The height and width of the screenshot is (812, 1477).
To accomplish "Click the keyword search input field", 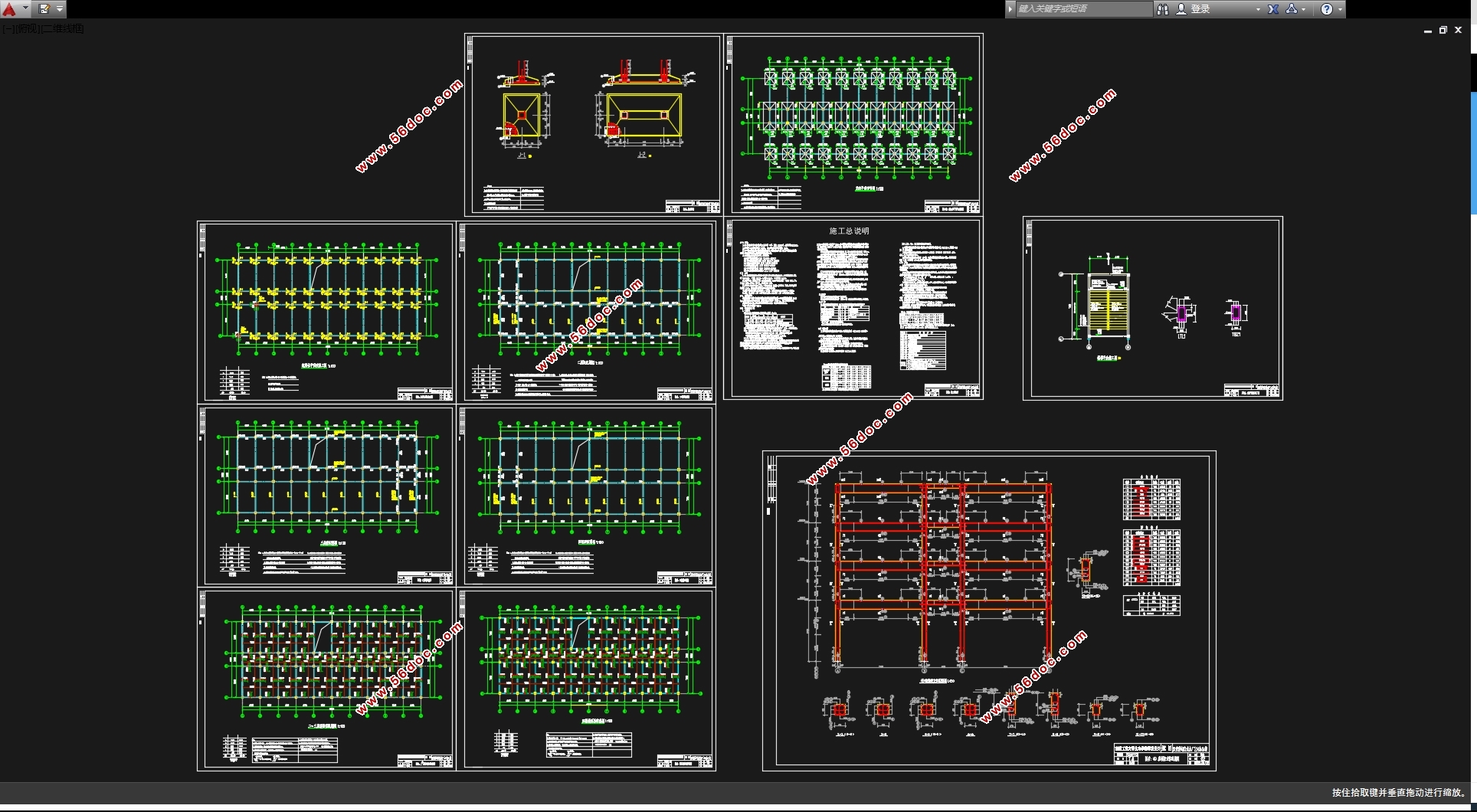I will tap(1084, 9).
